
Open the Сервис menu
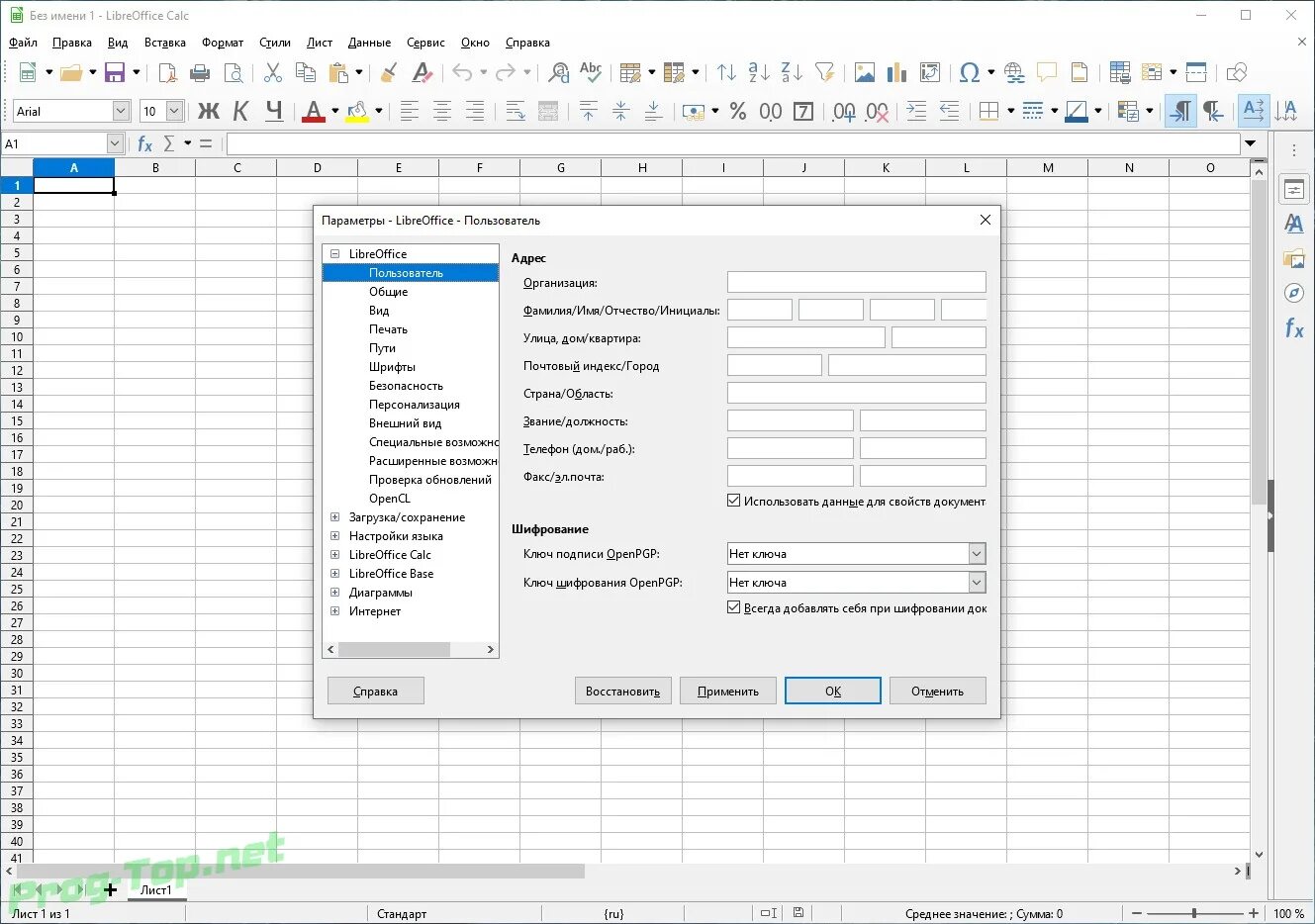point(425,43)
